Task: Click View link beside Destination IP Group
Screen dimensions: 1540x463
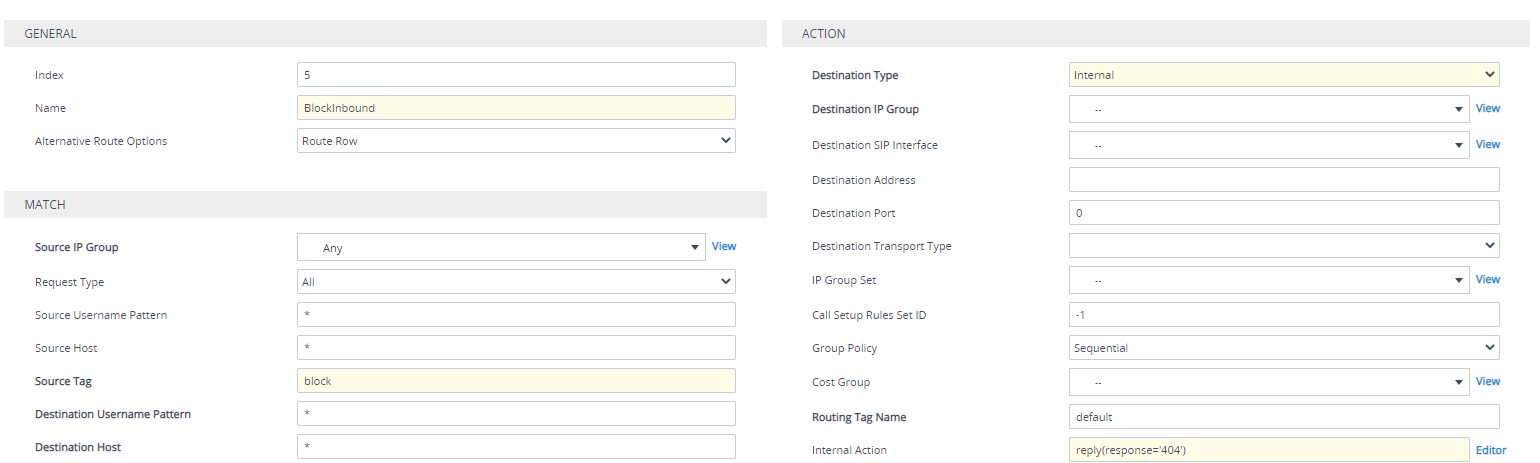Action: pyautogui.click(x=1487, y=108)
